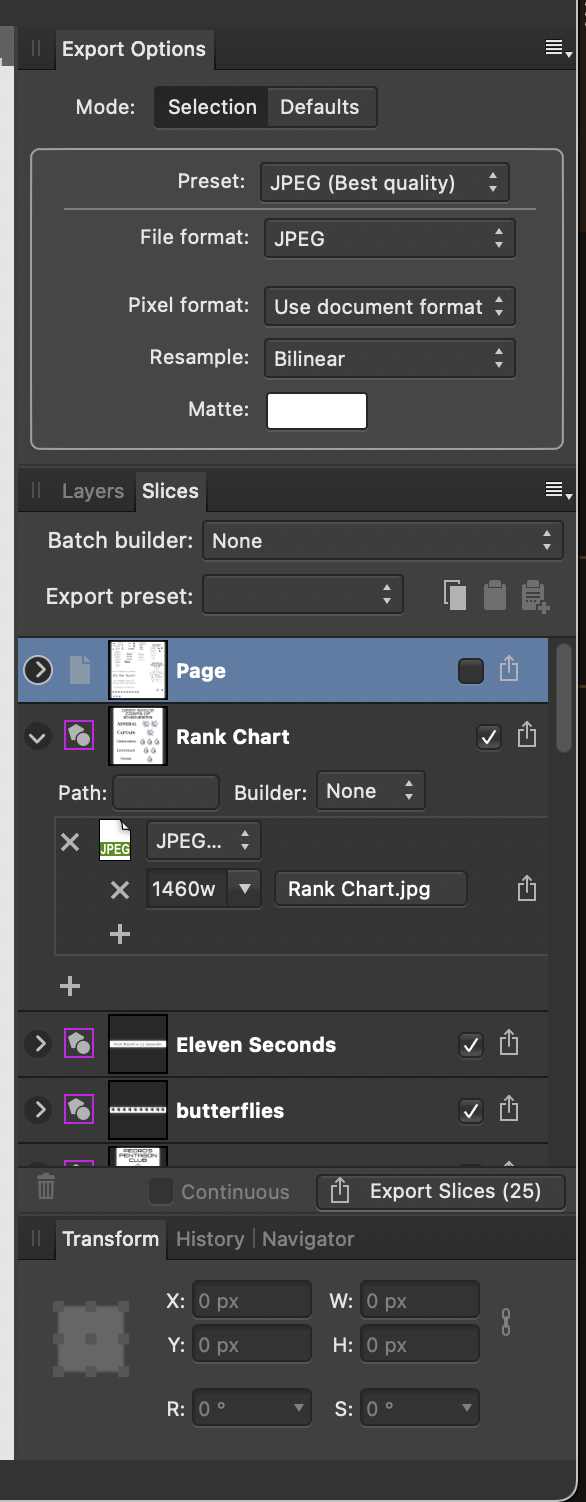Delete slice with the trash icon
This screenshot has width=586, height=1502.
(x=46, y=1187)
